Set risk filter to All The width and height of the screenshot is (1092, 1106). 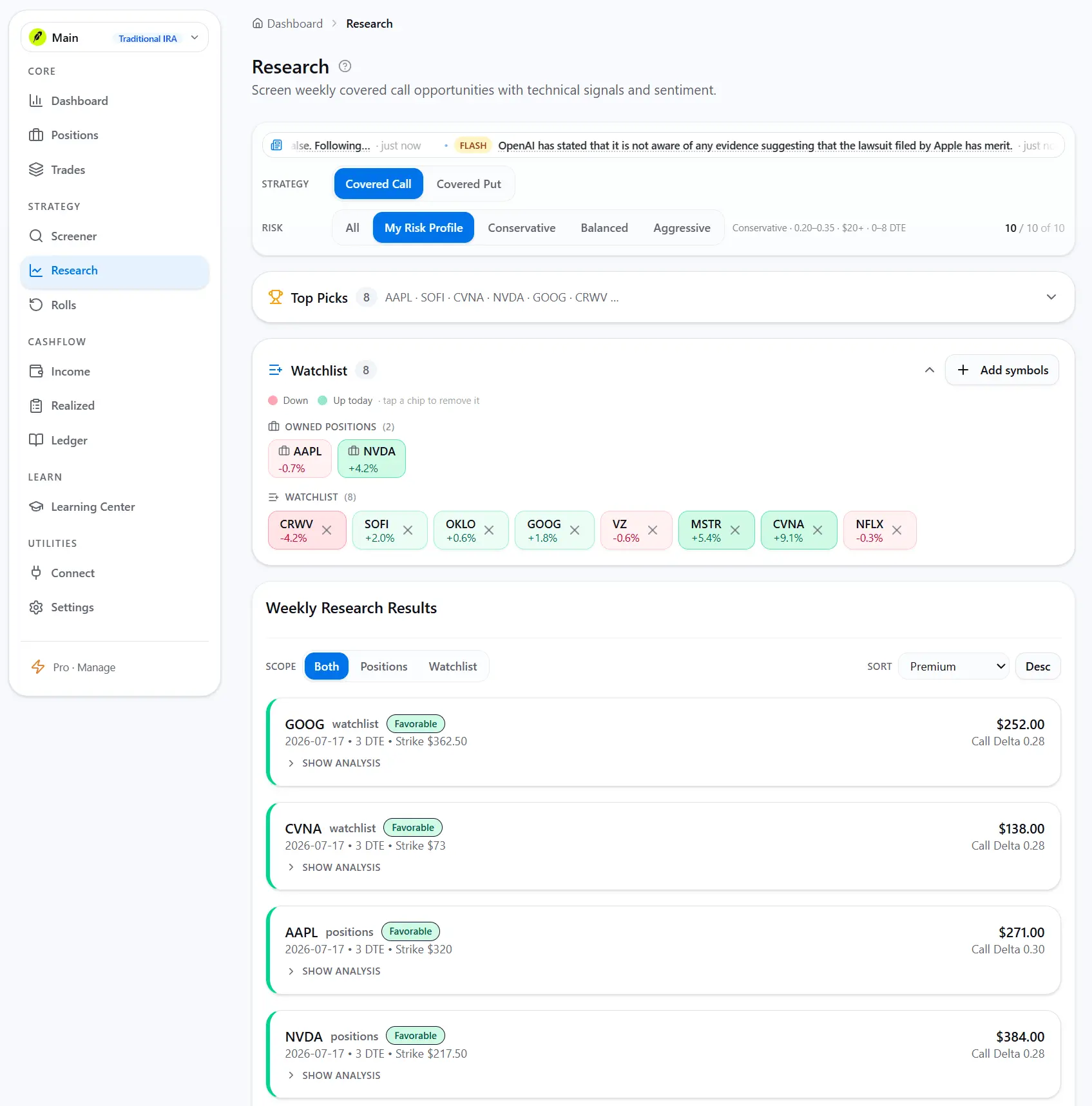352,227
